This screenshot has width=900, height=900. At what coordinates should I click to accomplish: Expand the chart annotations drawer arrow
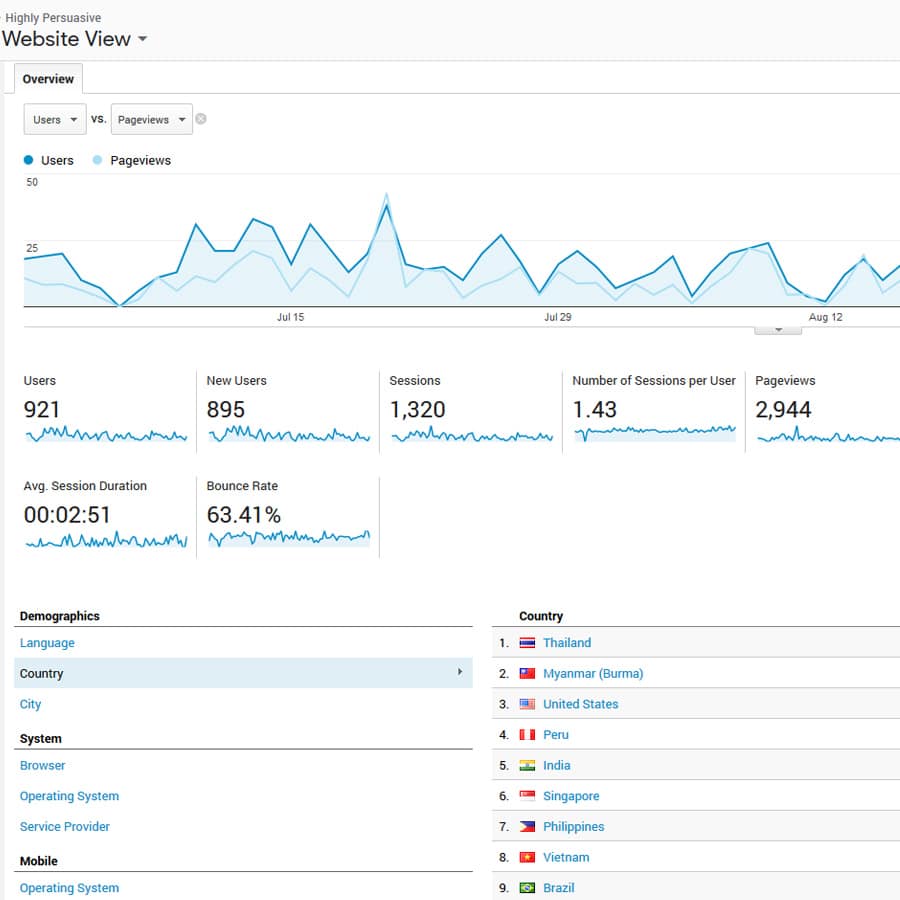[x=778, y=330]
